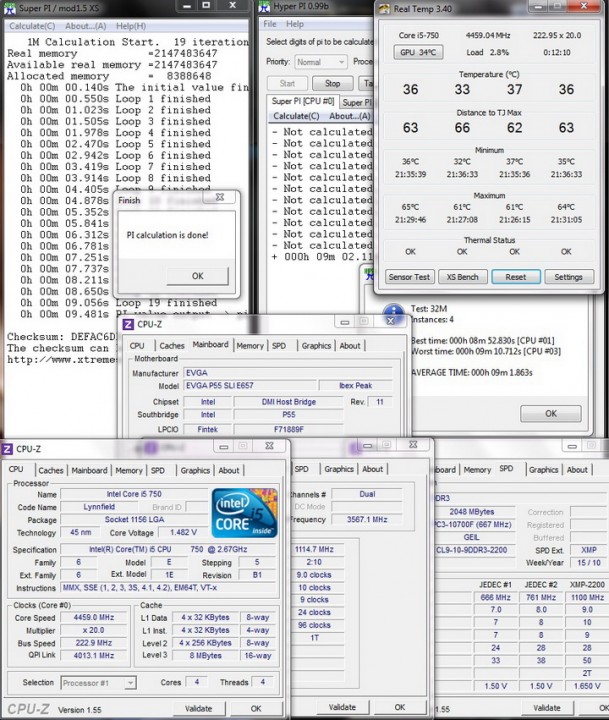Select Graphics tab in middle CPU-Z memory window

(x=339, y=469)
